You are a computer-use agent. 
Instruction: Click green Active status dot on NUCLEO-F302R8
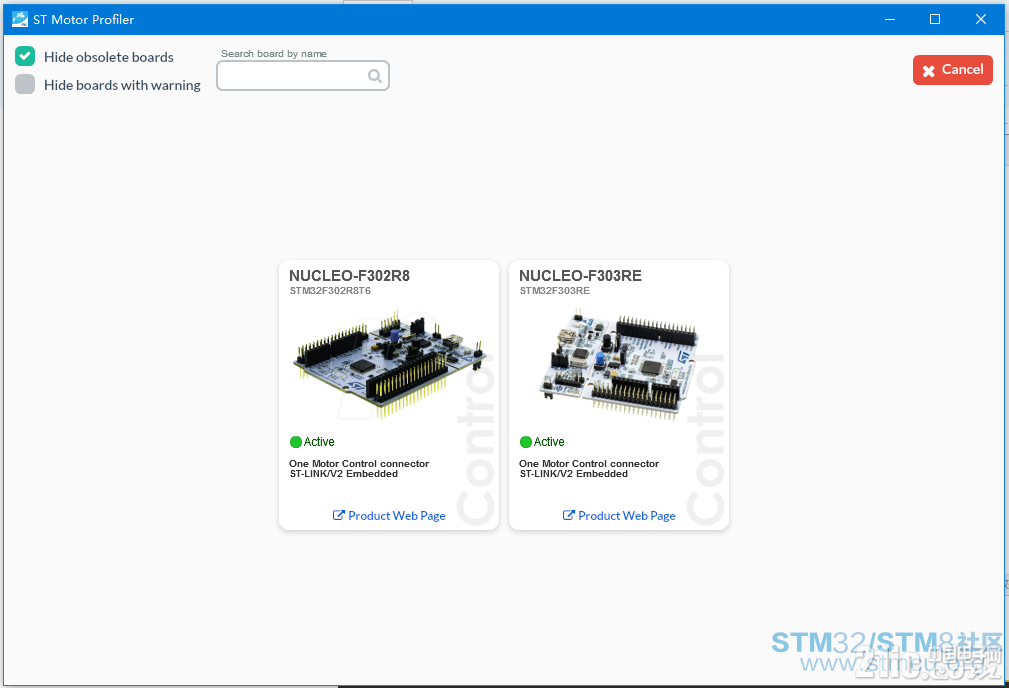coord(296,442)
